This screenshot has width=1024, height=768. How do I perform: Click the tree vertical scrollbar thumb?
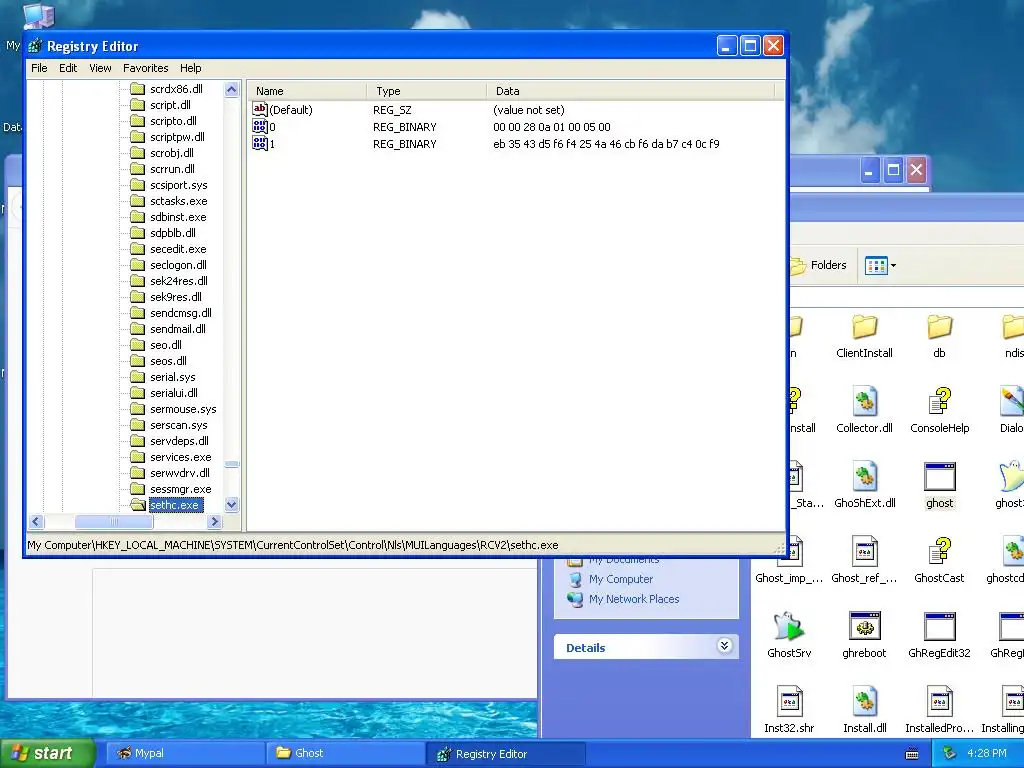231,464
